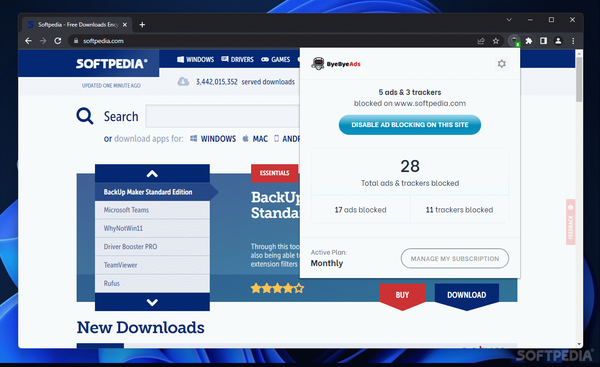
Task: Click Manage My Subscription button
Action: point(455,259)
